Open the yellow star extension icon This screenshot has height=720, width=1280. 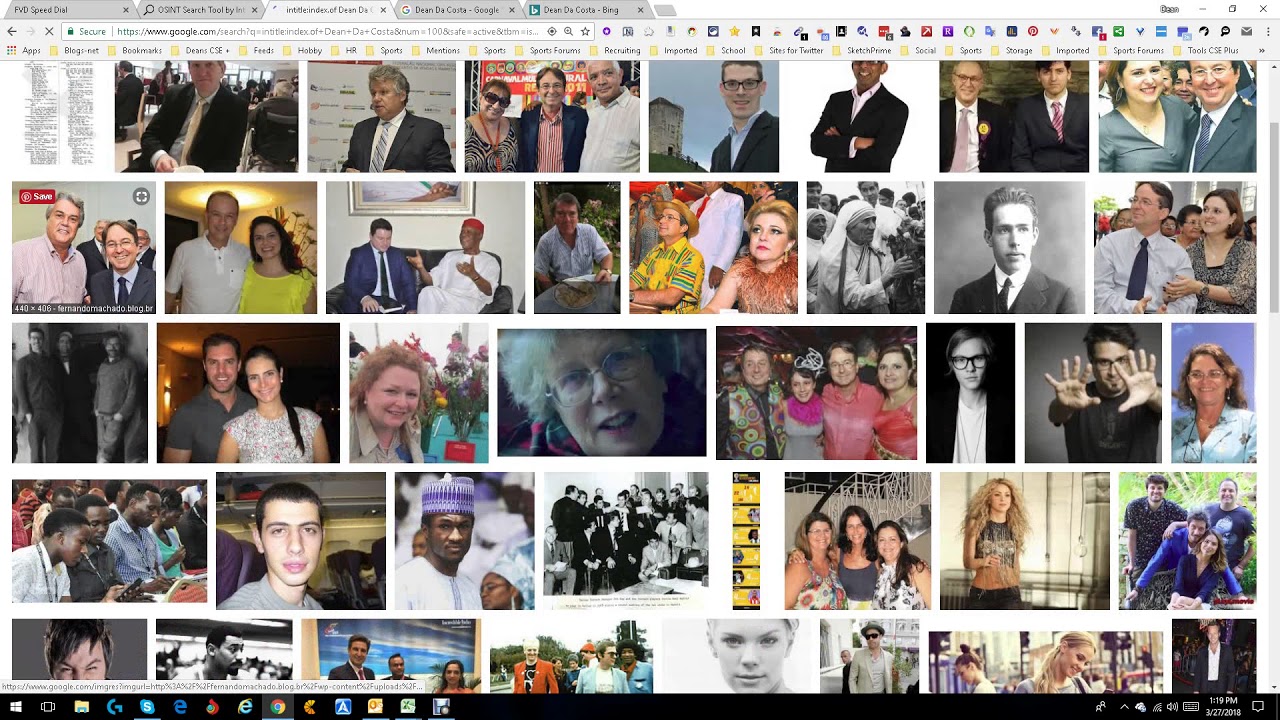coord(734,32)
